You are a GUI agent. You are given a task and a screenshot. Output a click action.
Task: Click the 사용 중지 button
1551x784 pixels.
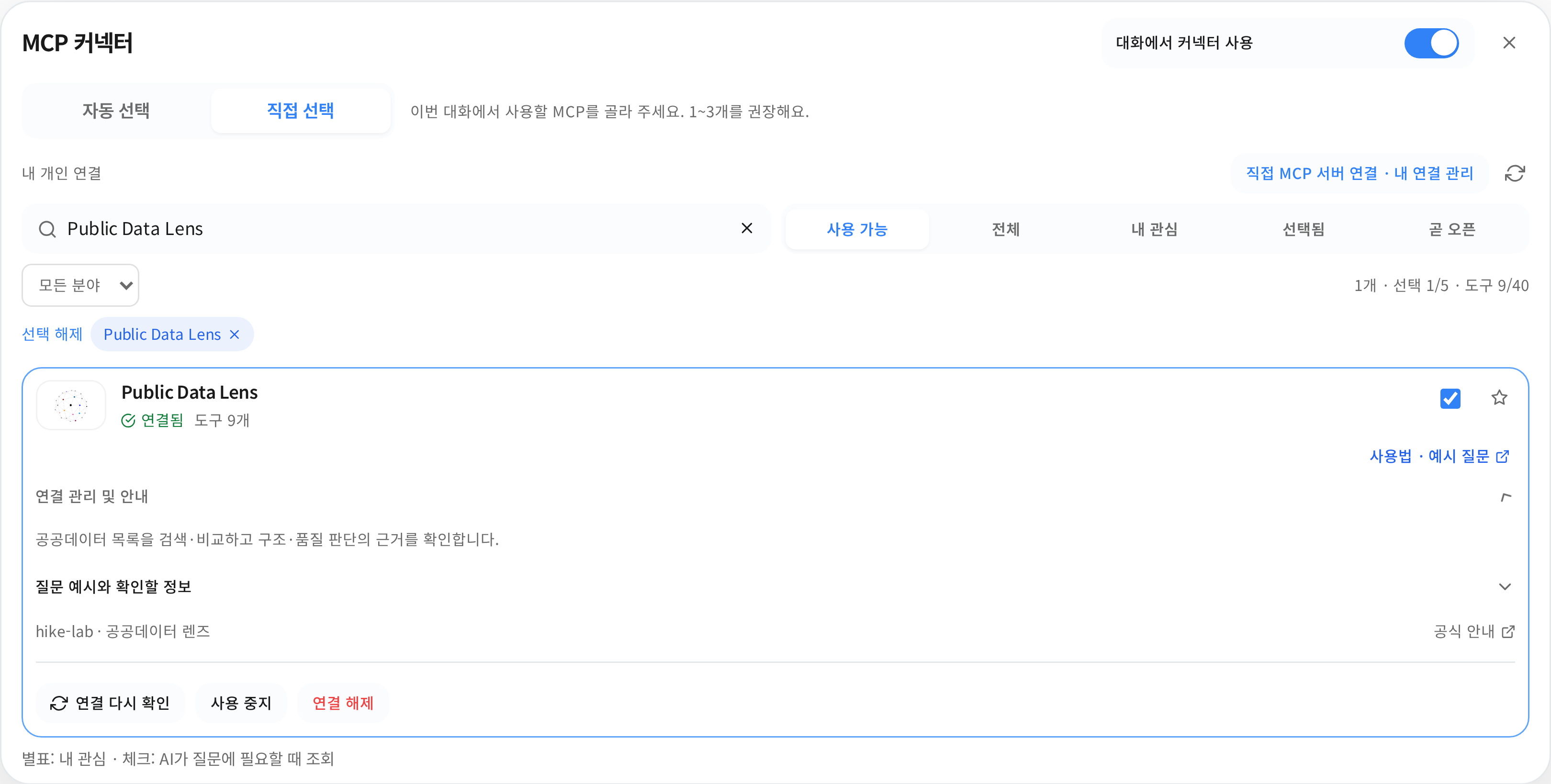[x=241, y=703]
